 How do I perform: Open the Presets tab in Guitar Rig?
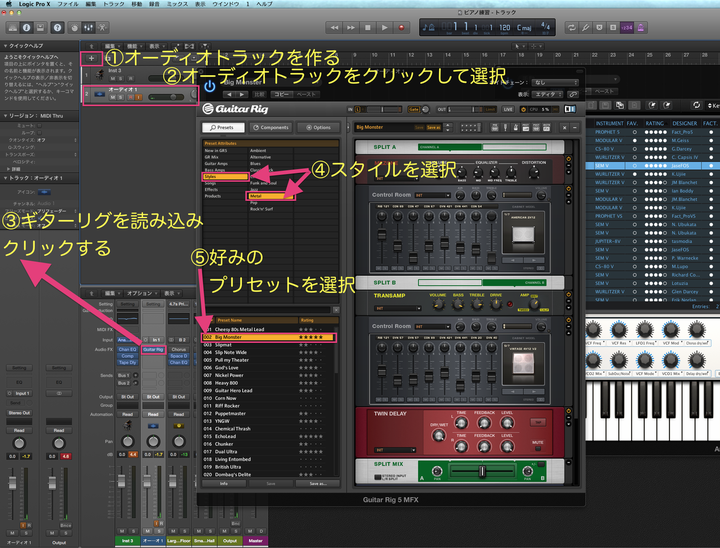coord(223,127)
